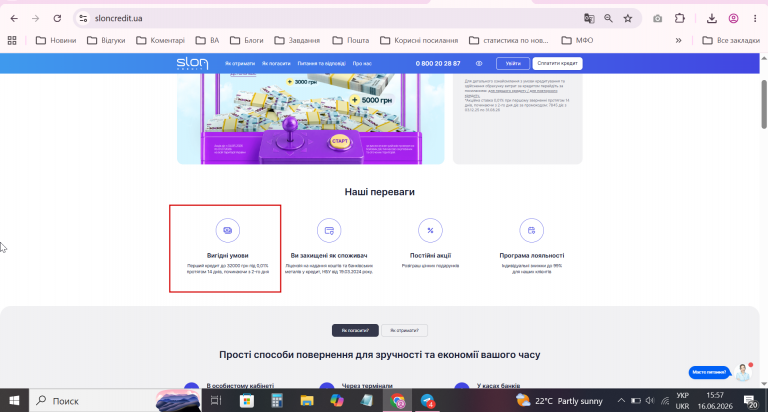Open the Відгуки bookmark folder
Viewport: 768px width, 412px height.
pos(106,40)
